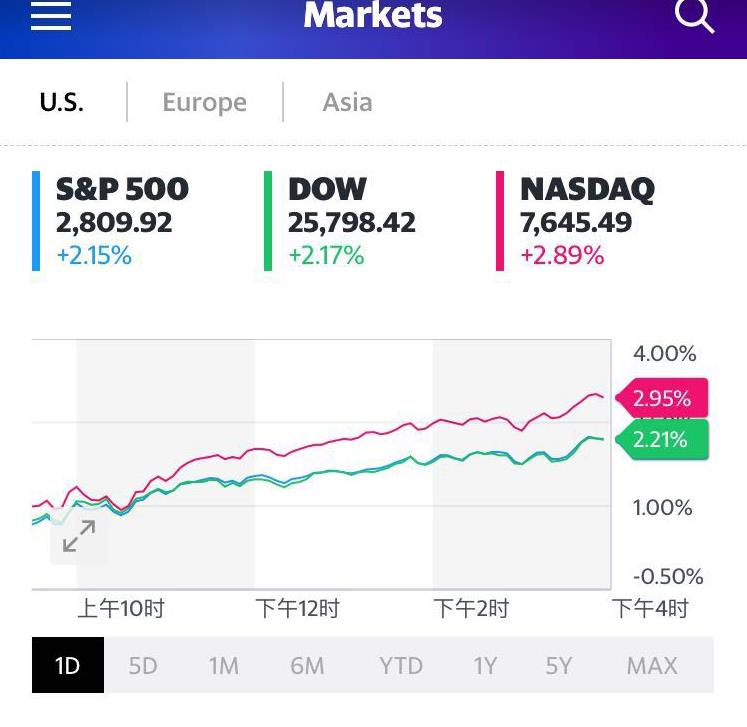Viewport: 747px width, 727px height.
Task: Tap the search magnifier icon
Action: pos(693,15)
